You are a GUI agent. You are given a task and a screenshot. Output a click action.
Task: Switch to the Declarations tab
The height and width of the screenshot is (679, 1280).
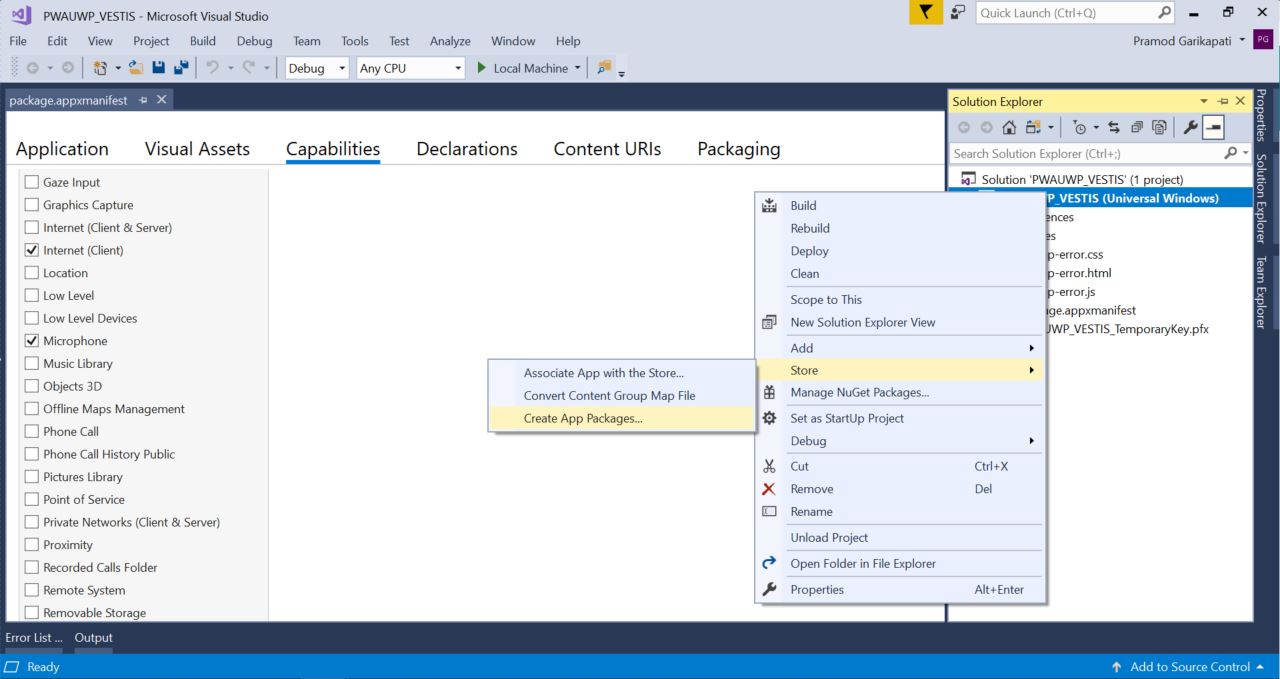coord(466,148)
